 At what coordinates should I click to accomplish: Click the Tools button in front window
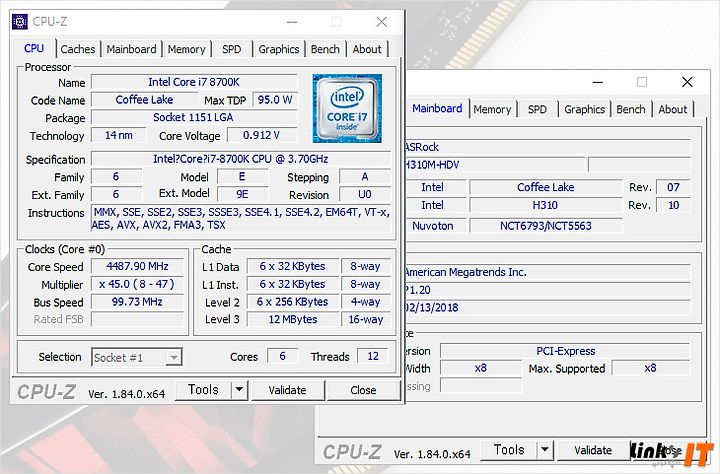203,390
